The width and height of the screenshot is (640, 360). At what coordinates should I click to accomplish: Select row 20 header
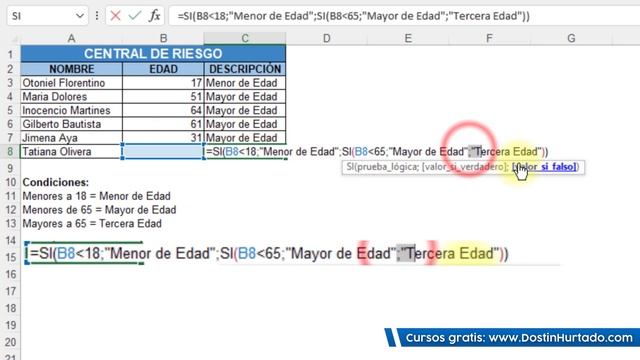click(x=10, y=342)
